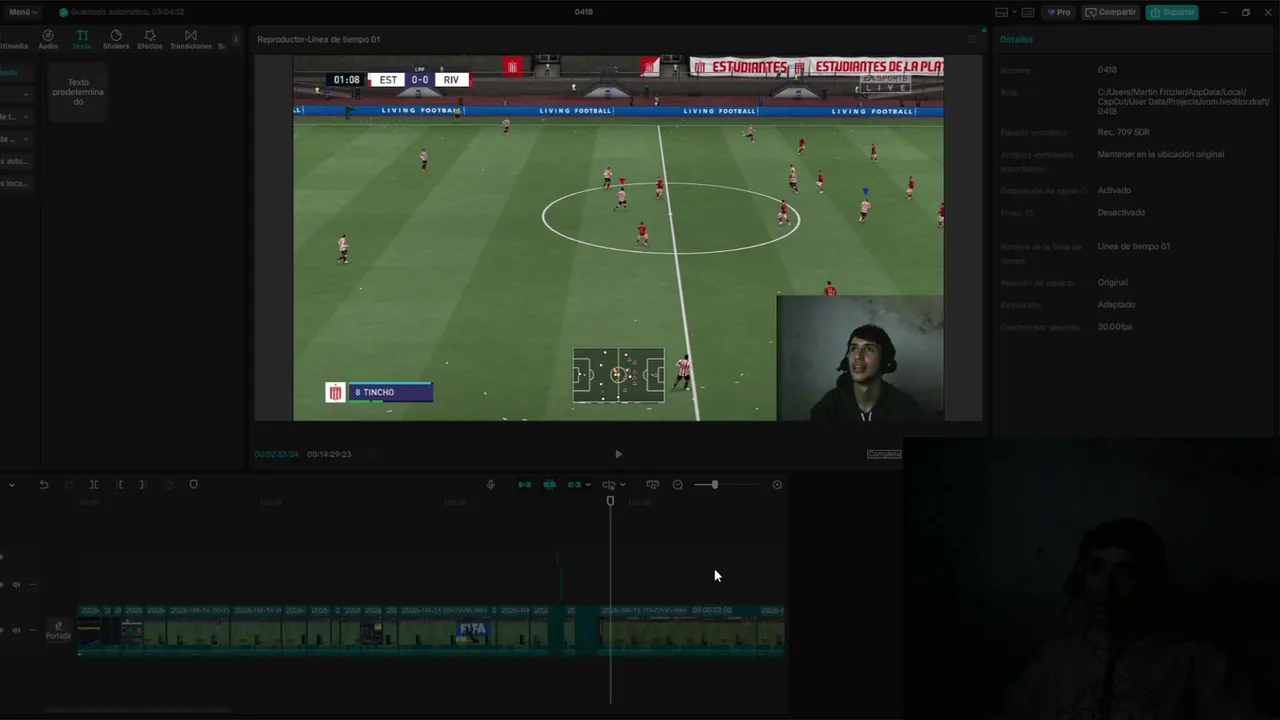Open the Menú dropdown
1280x720 pixels.
(x=22, y=12)
